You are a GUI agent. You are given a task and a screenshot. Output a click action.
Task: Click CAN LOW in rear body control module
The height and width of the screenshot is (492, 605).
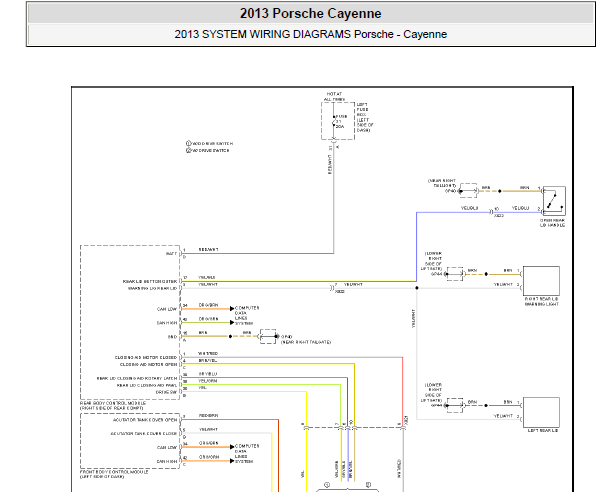tap(167, 309)
